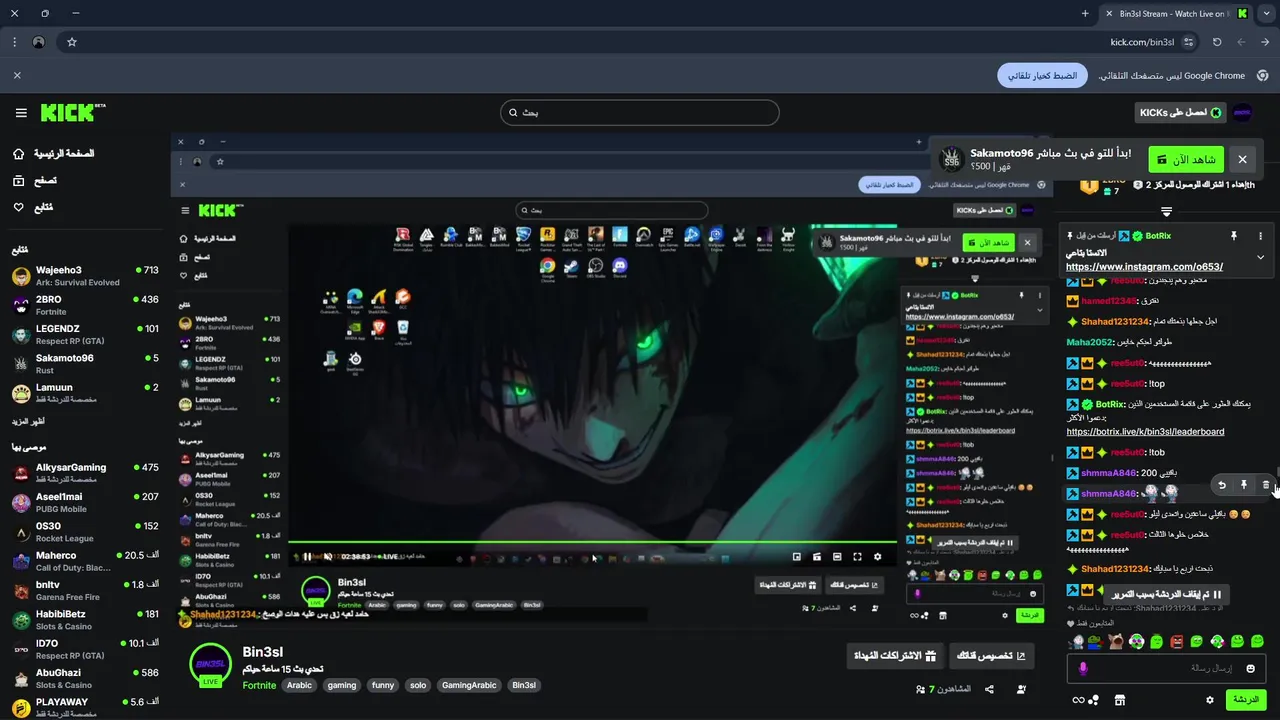This screenshot has height=720, width=1280.
Task: Select the Arabic tag
Action: pyautogui.click(x=299, y=685)
